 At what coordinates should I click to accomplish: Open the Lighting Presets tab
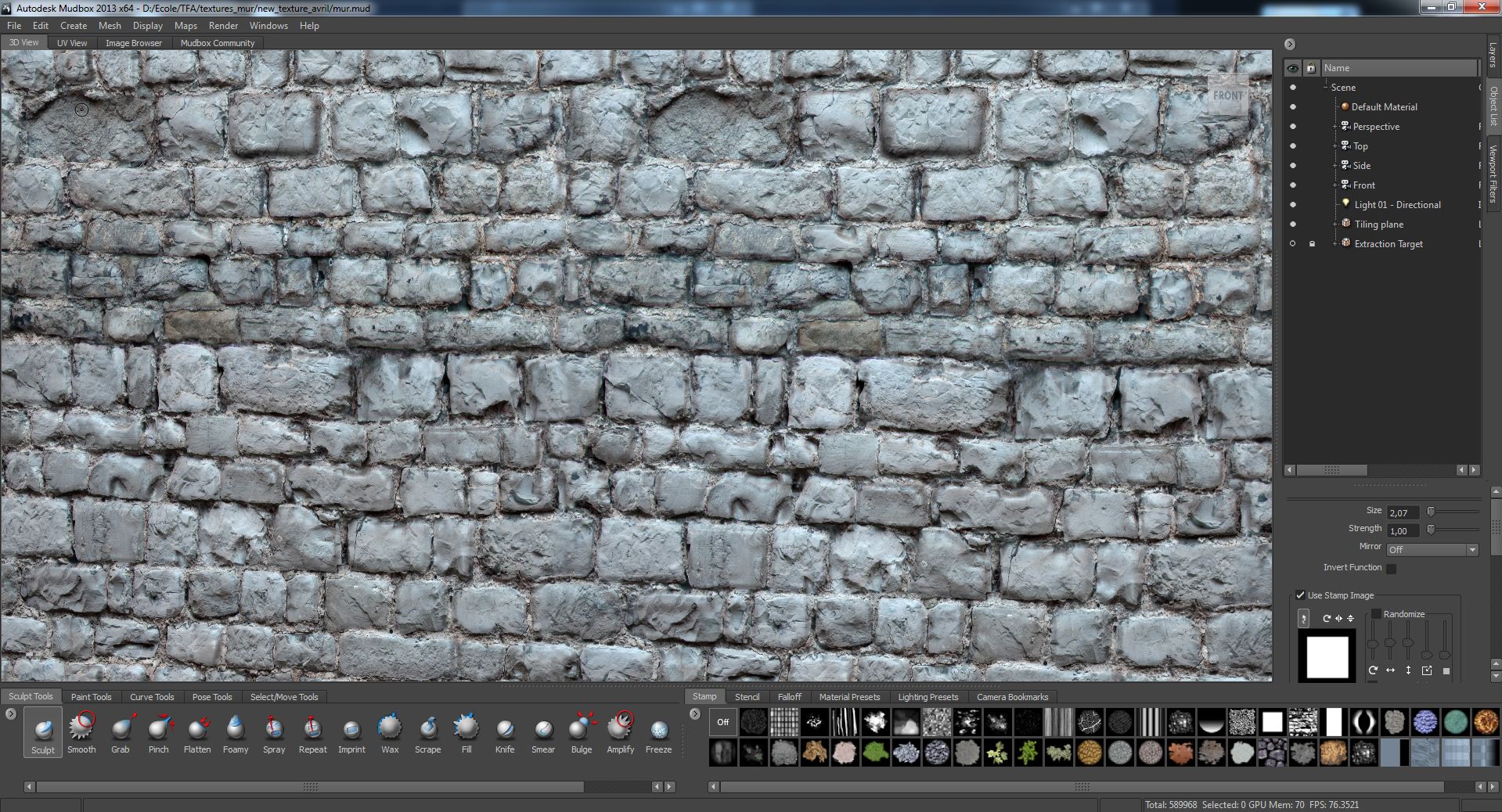tap(927, 697)
